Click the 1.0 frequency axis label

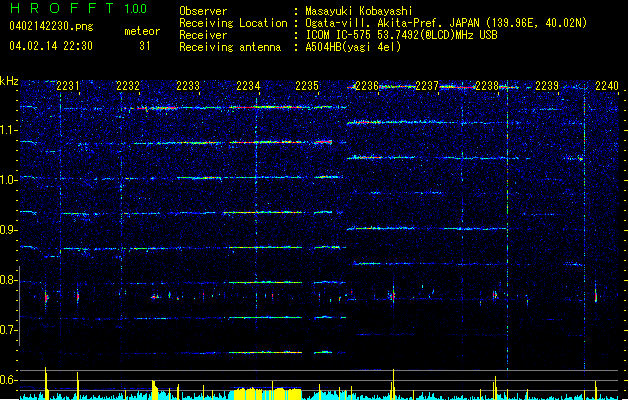[8, 180]
